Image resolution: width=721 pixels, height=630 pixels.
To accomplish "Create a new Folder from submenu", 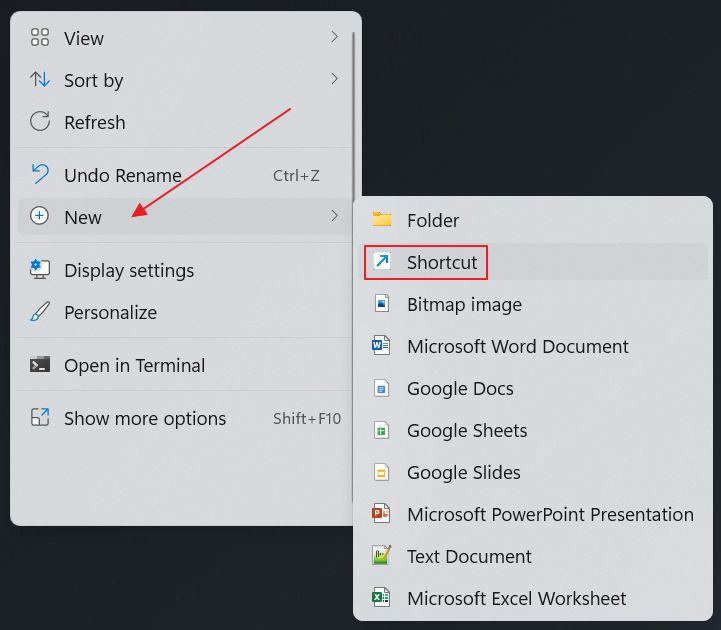I will pos(533,220).
